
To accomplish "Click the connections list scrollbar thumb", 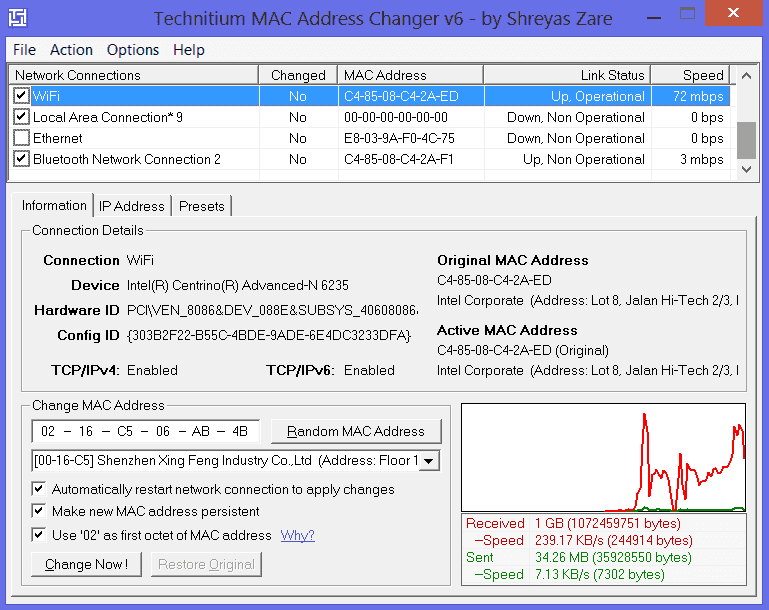I will (746, 140).
